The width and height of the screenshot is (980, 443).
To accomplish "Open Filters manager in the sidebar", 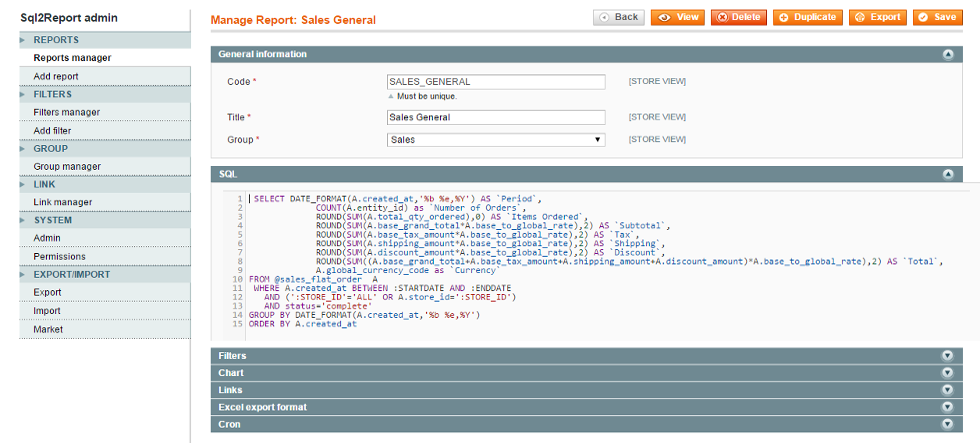I will [67, 112].
